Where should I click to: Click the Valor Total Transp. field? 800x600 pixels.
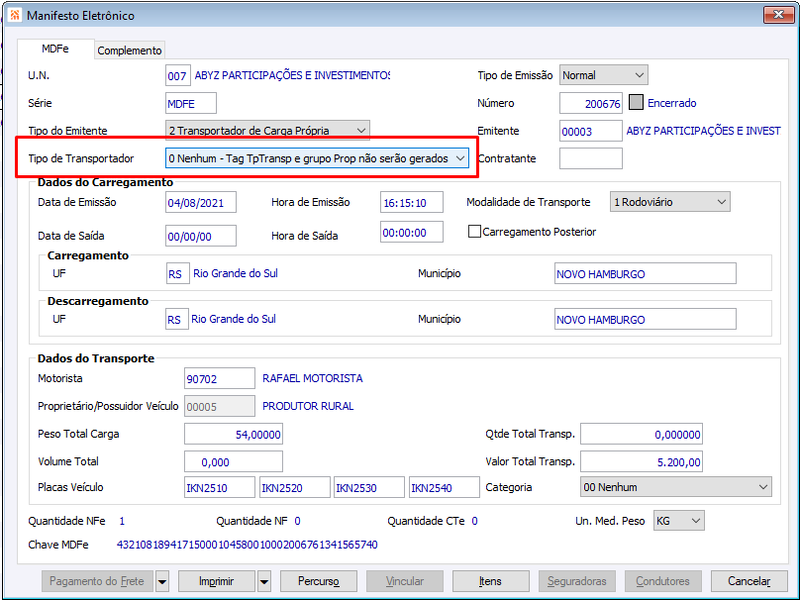641,461
